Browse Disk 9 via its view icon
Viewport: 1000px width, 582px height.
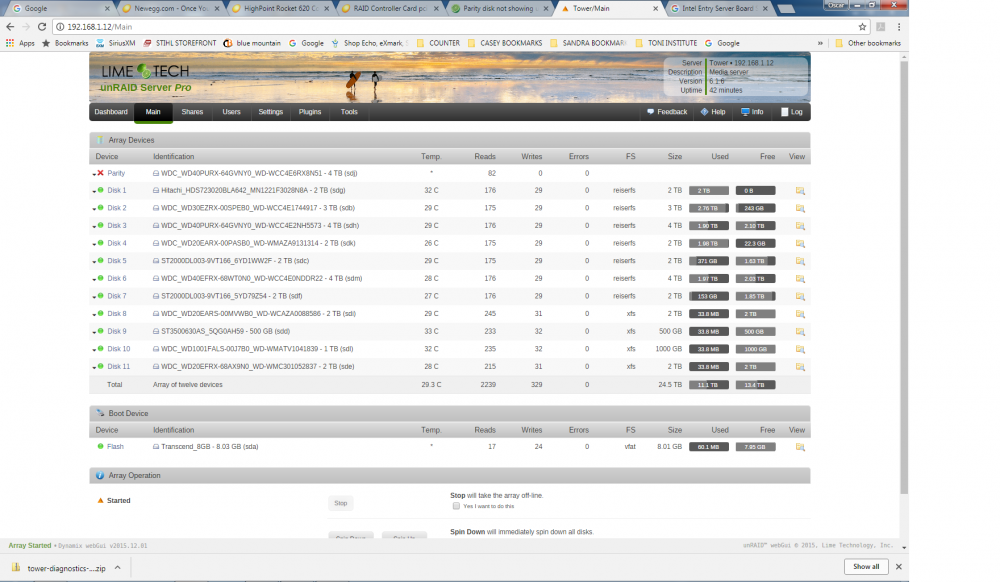[x=800, y=331]
